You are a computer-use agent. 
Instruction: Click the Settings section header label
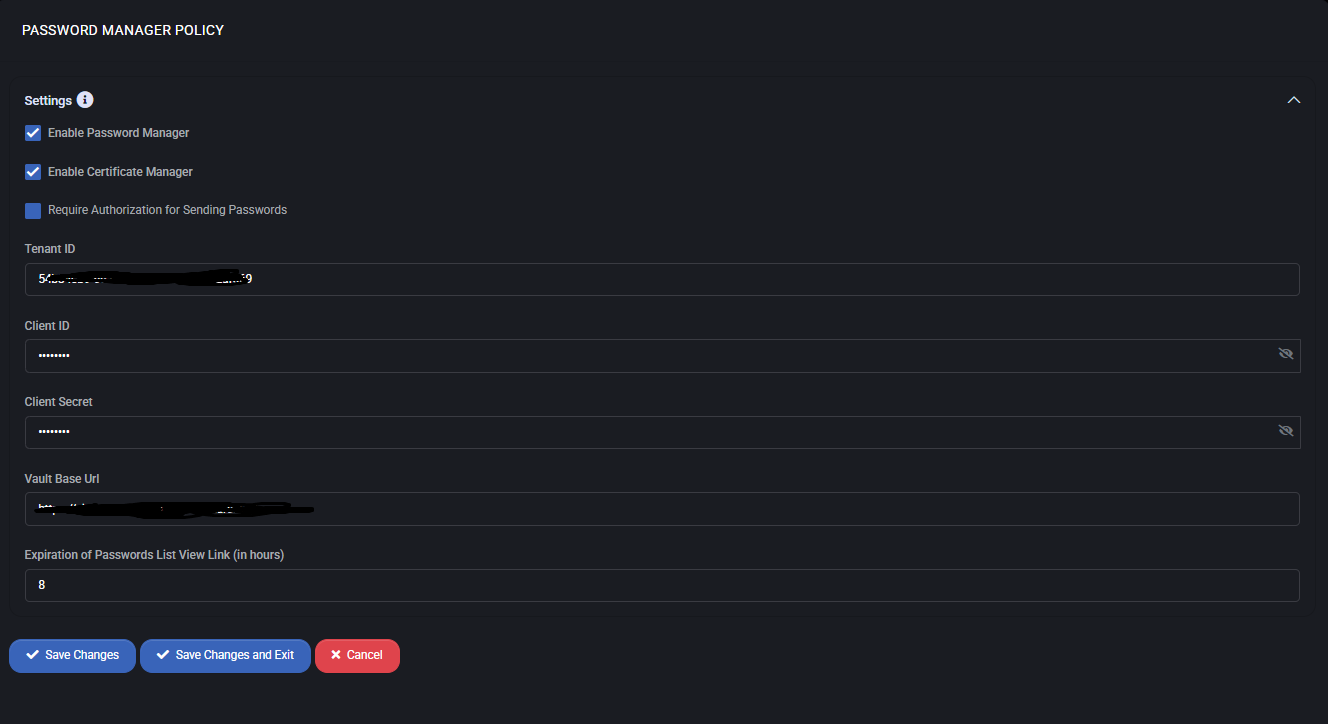pyautogui.click(x=48, y=101)
